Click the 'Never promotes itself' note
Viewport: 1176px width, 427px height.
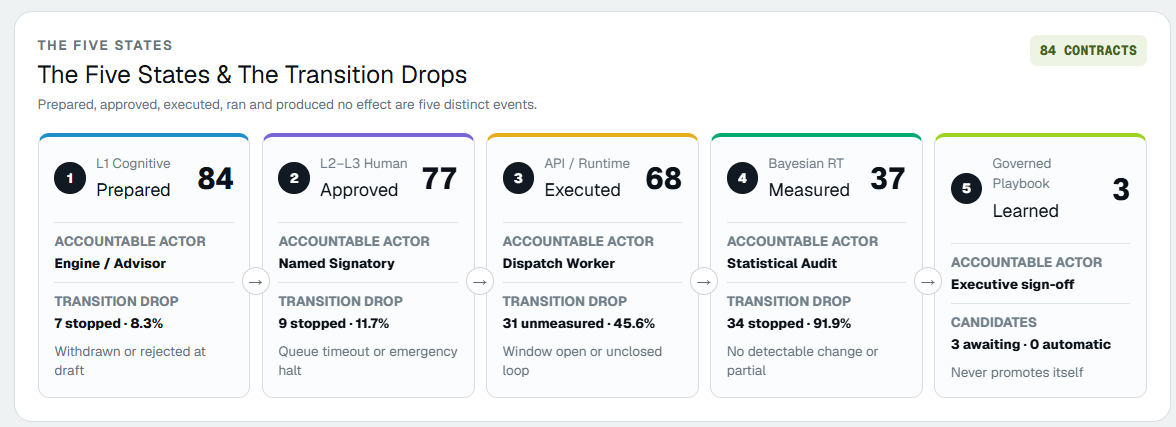pyautogui.click(x=1017, y=372)
